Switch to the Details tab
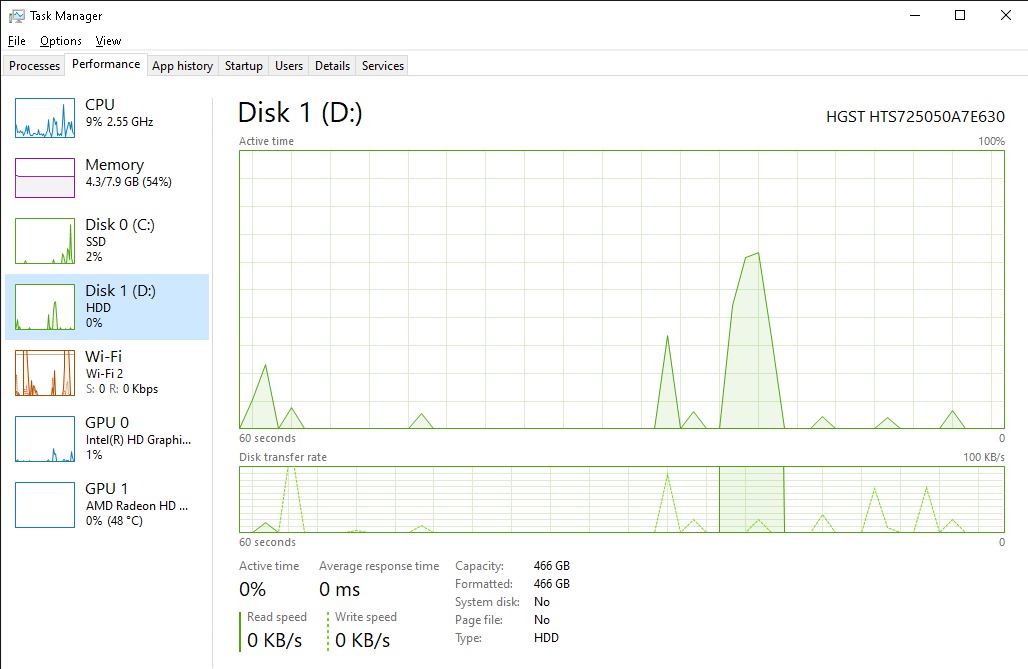Screen dimensions: 1028x669 point(332,66)
